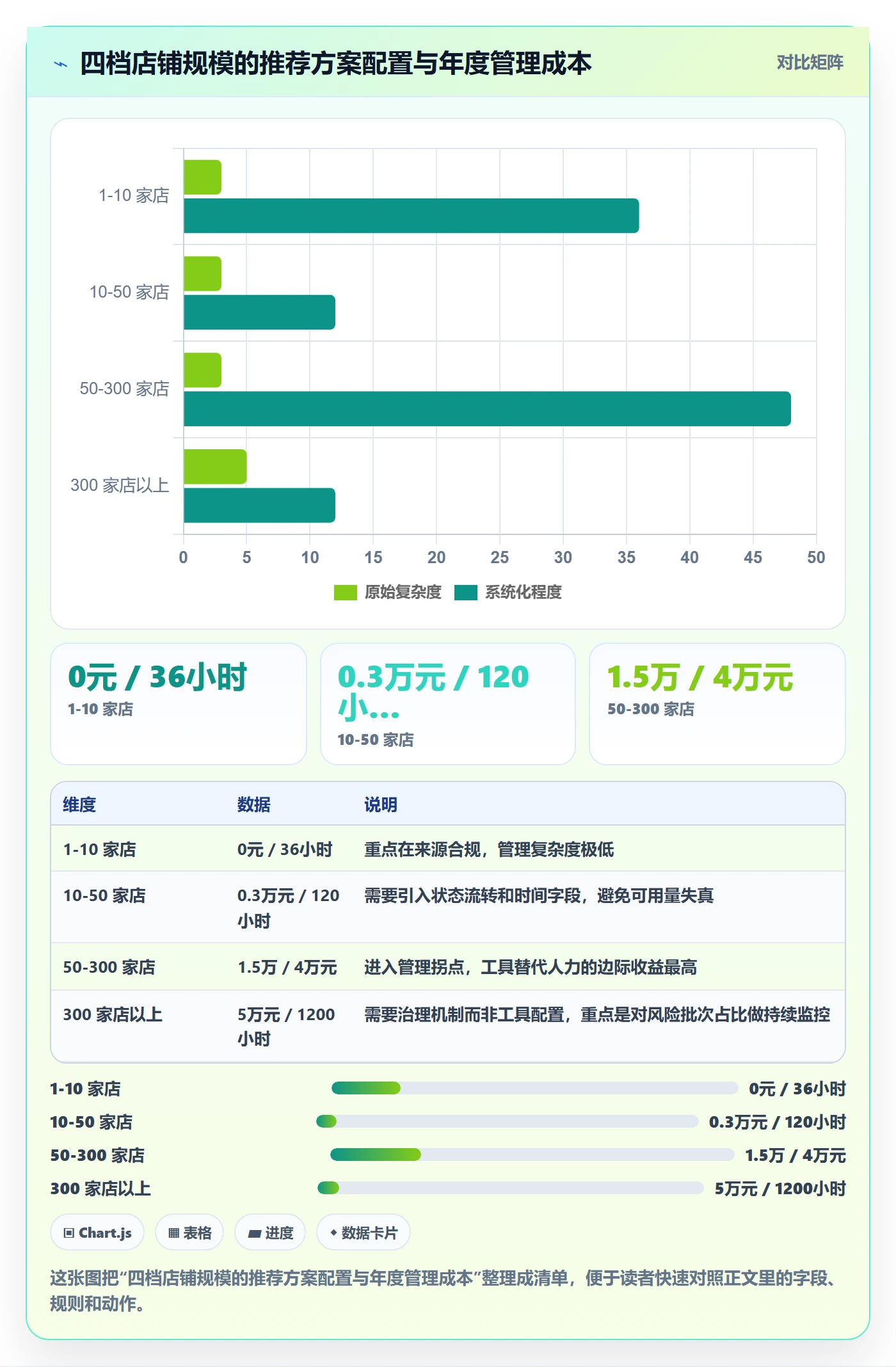
Task: Open the 1.5万 / 4万元 data card
Action: click(x=717, y=704)
